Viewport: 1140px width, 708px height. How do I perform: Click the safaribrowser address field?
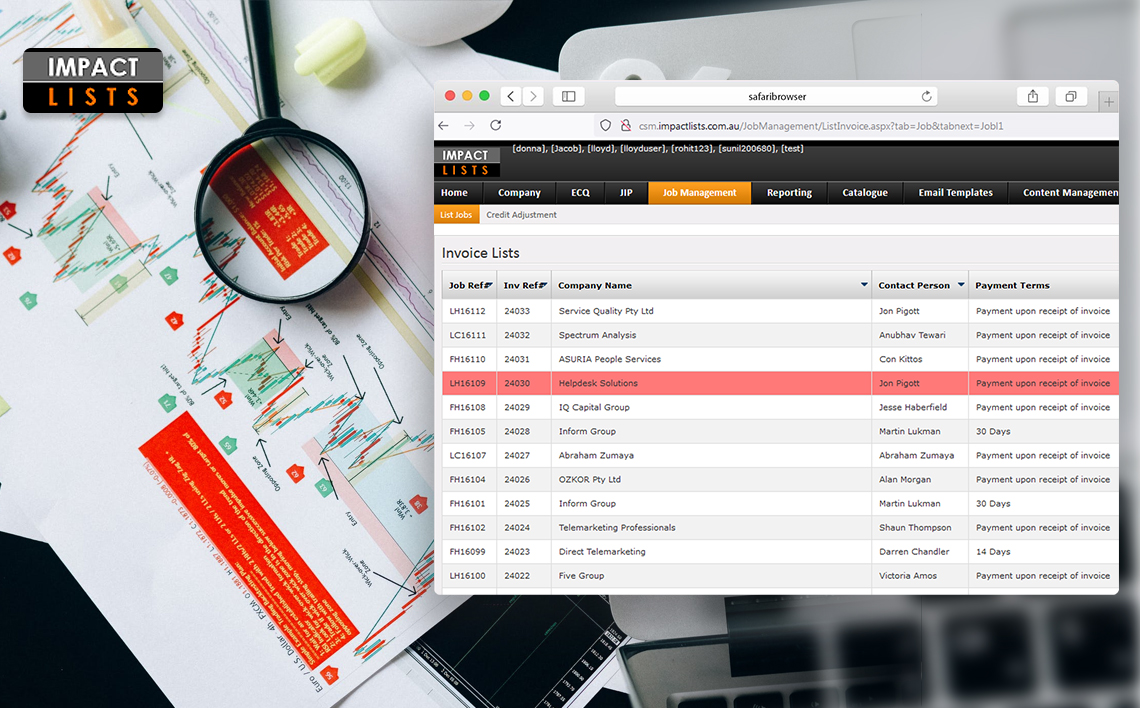tap(776, 96)
